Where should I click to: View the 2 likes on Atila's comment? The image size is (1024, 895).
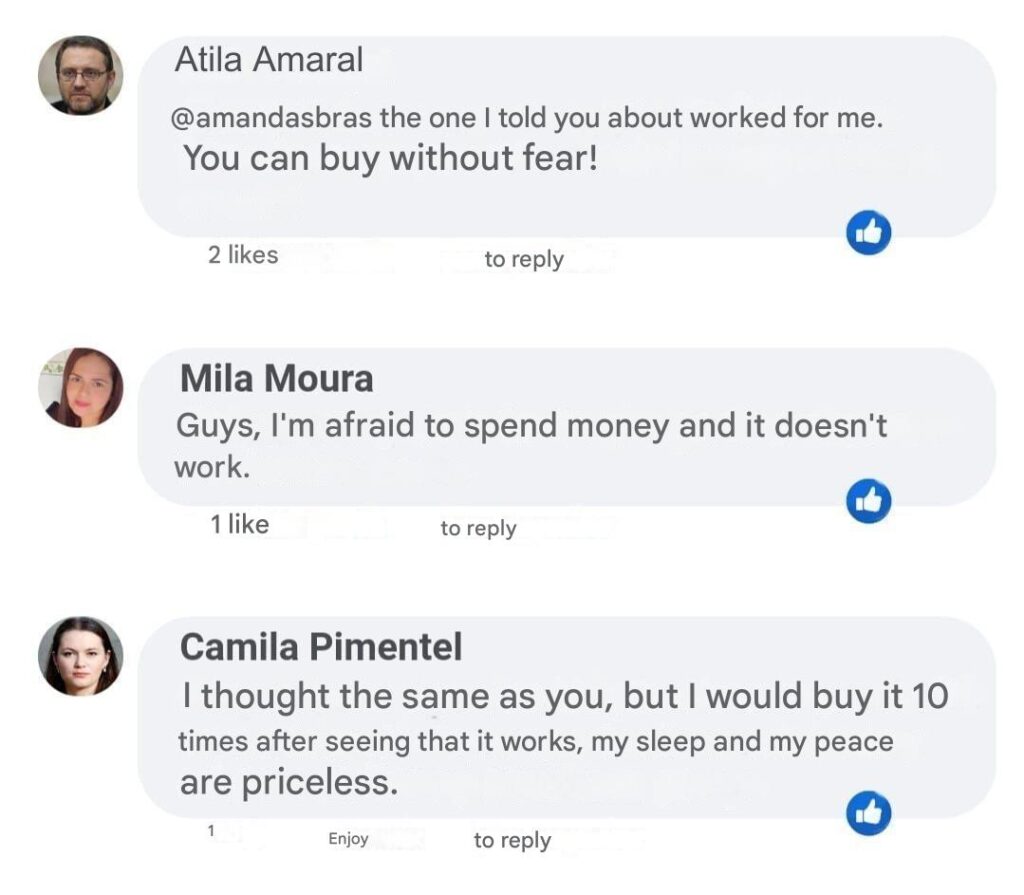243,255
